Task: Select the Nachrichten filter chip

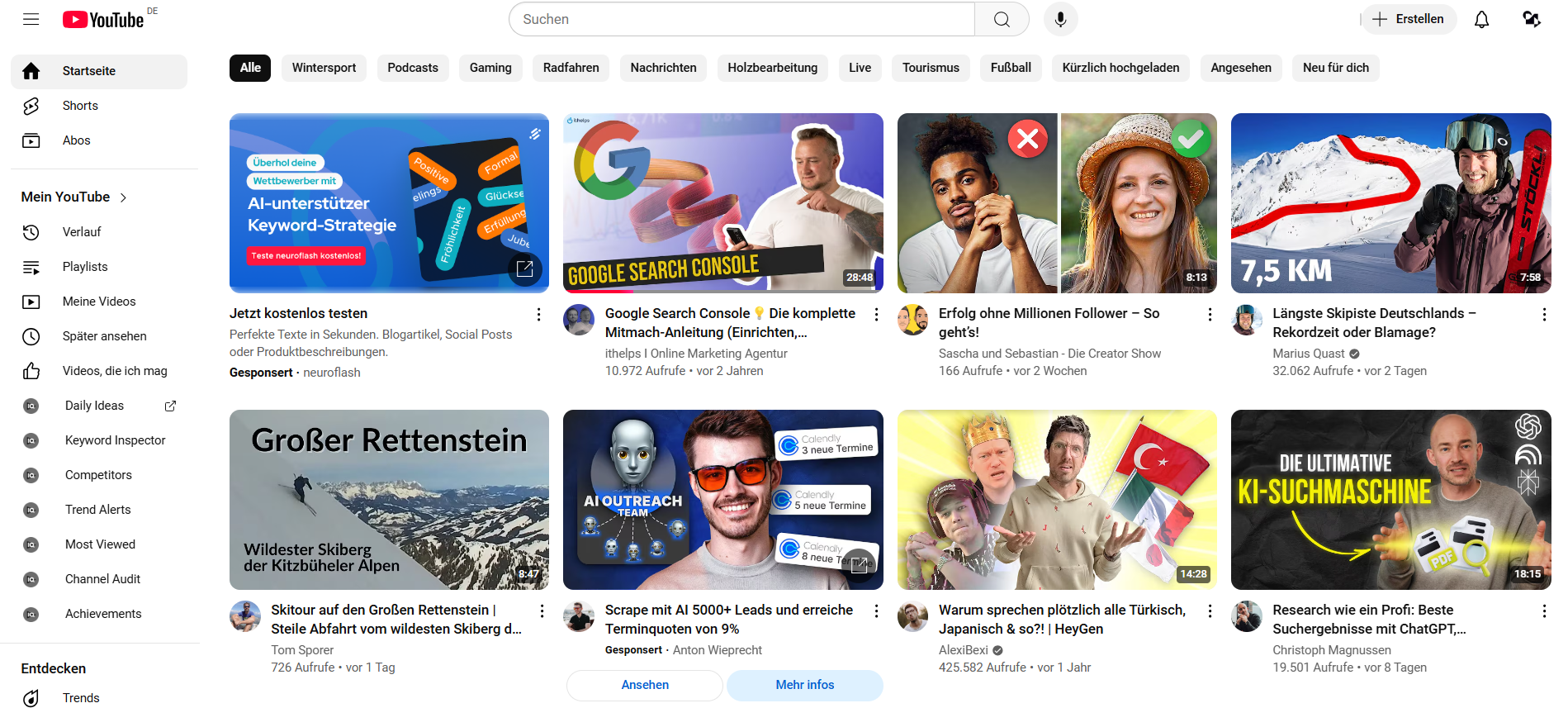Action: (664, 68)
